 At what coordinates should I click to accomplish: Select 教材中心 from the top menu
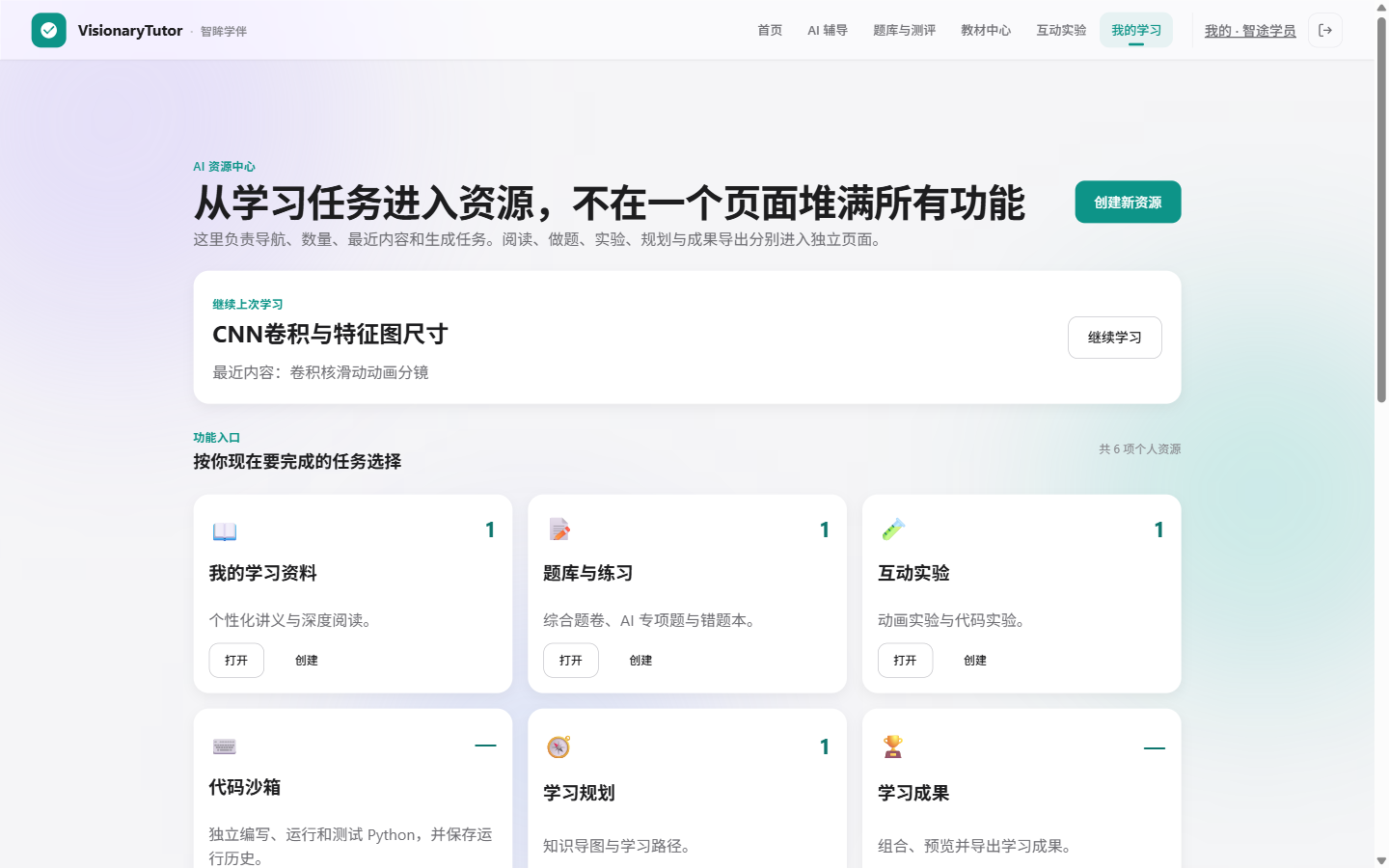(x=986, y=30)
